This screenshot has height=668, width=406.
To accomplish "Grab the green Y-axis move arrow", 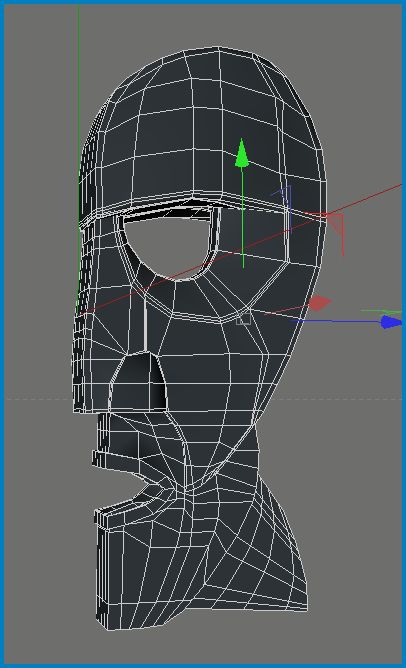I will pyautogui.click(x=242, y=153).
